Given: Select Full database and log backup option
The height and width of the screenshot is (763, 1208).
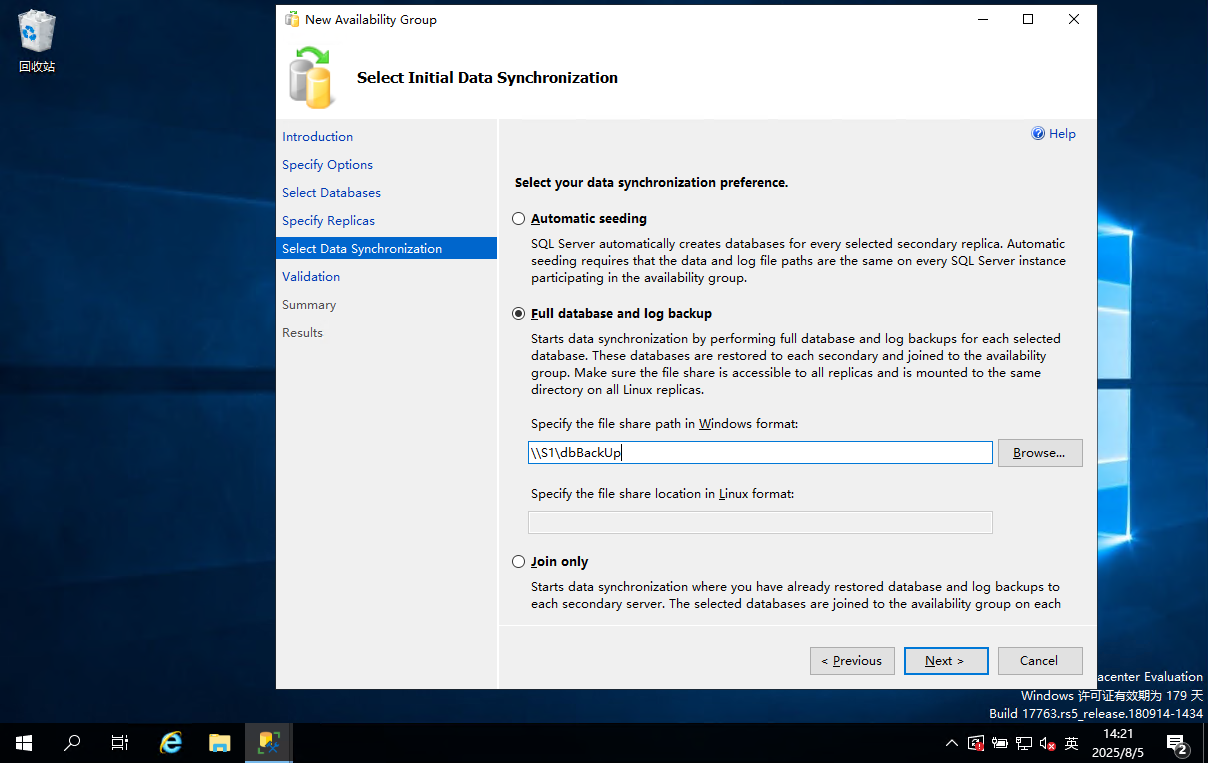Looking at the screenshot, I should point(518,313).
